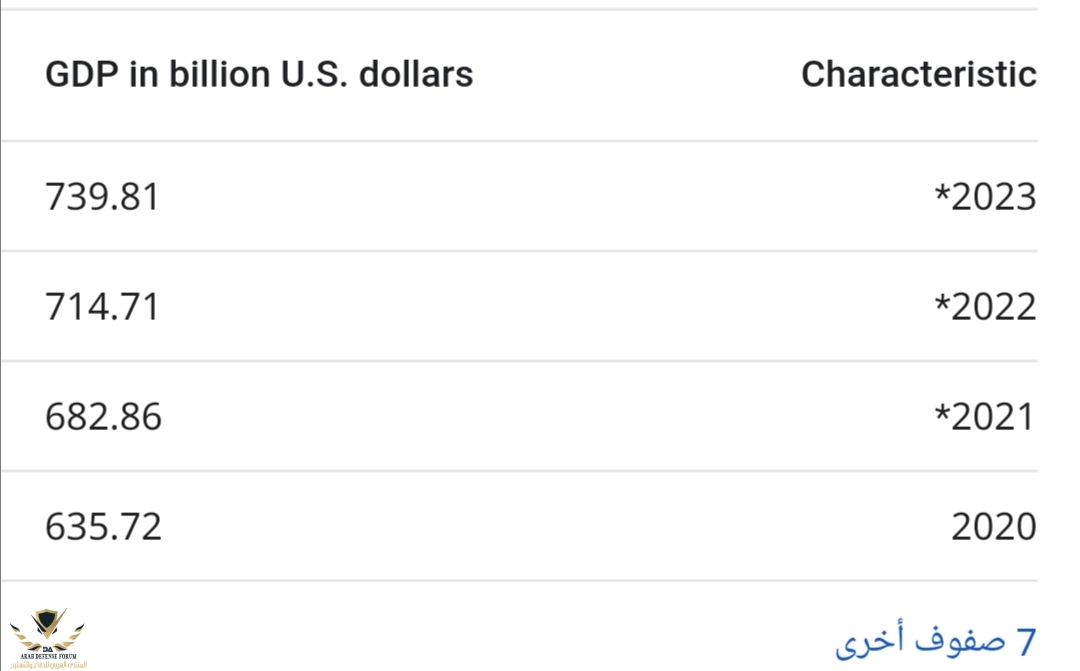Click the asterisk beside 2022
Image resolution: width=1080 pixels, height=671 pixels.
point(941,303)
